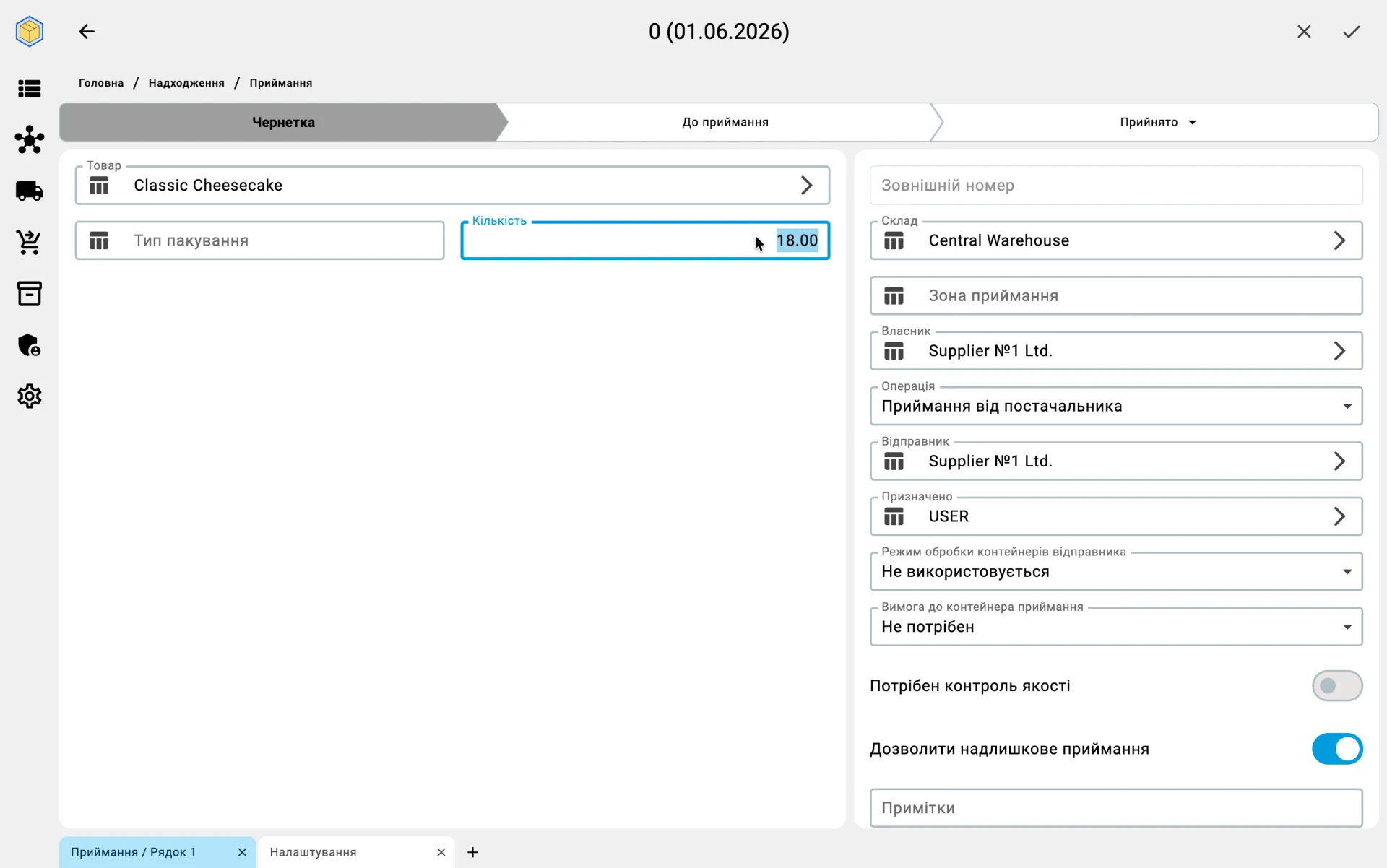This screenshot has height=868, width=1387.
Task: Open the settings gear sidebar icon
Action: pos(30,396)
